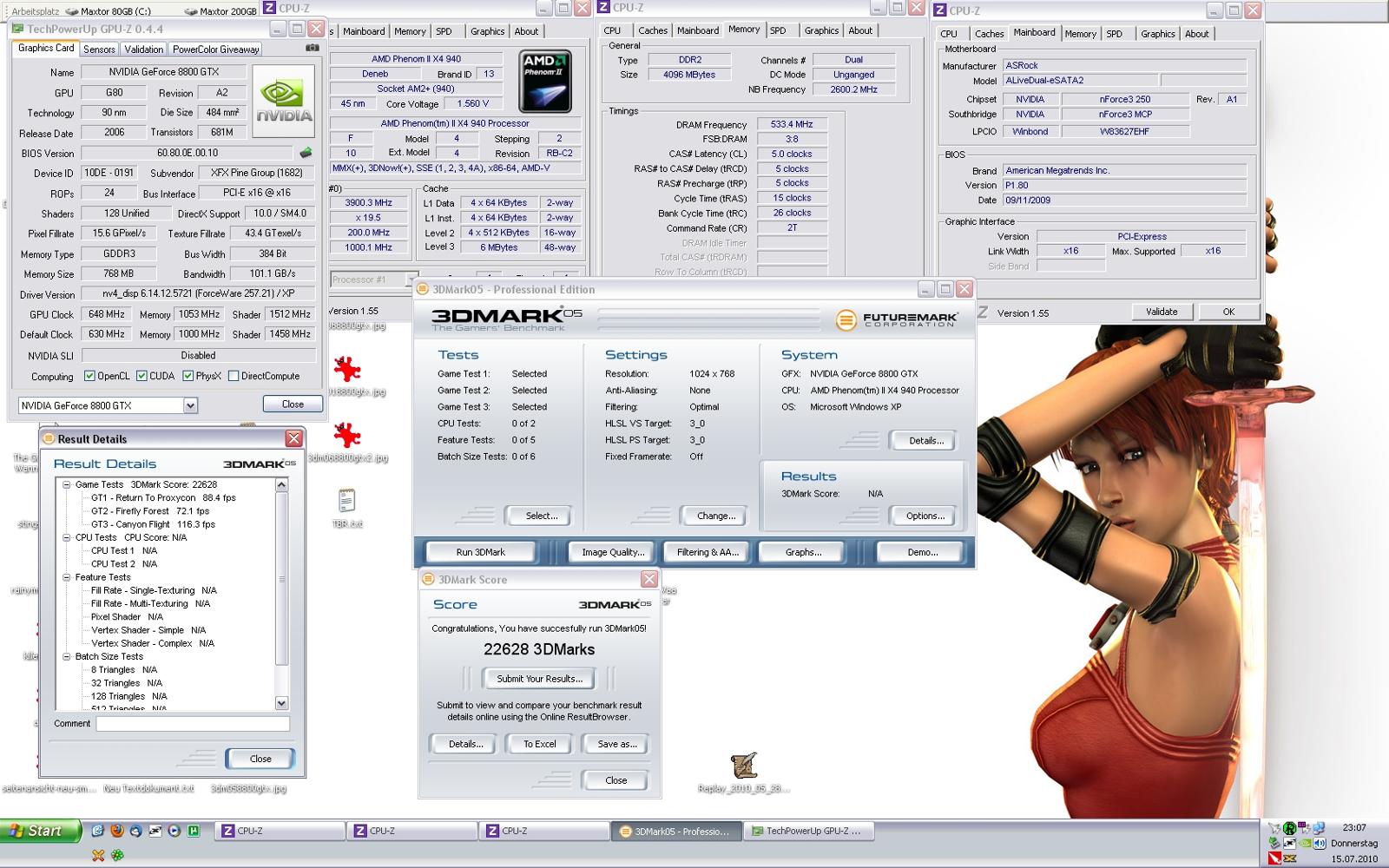Launch Firefox from quick launch bar
This screenshot has height=868, width=1389.
[x=116, y=831]
